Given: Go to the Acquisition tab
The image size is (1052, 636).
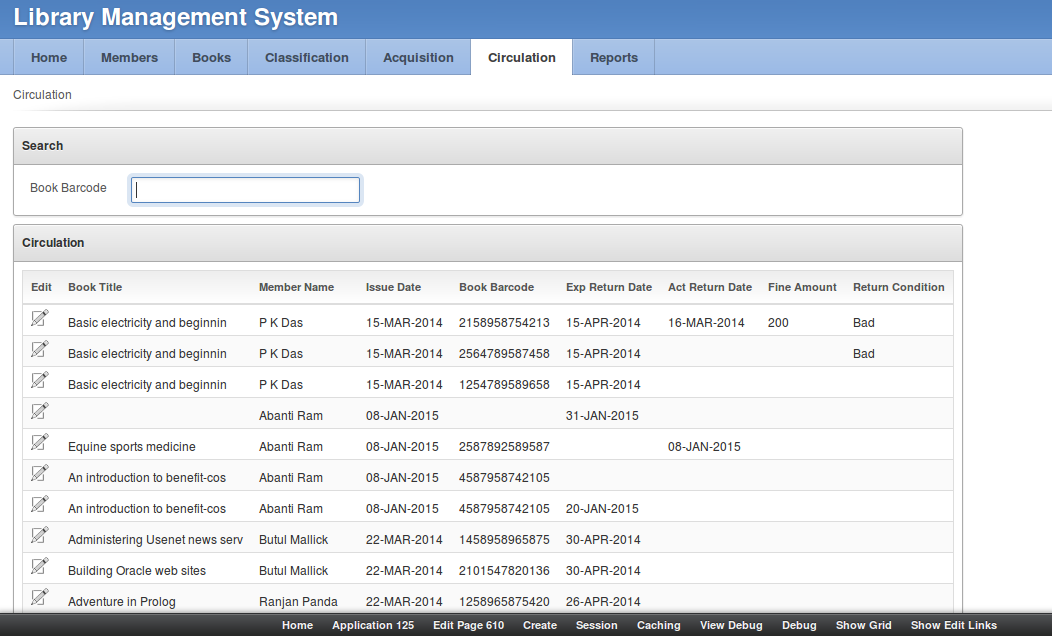Looking at the screenshot, I should (x=418, y=58).
